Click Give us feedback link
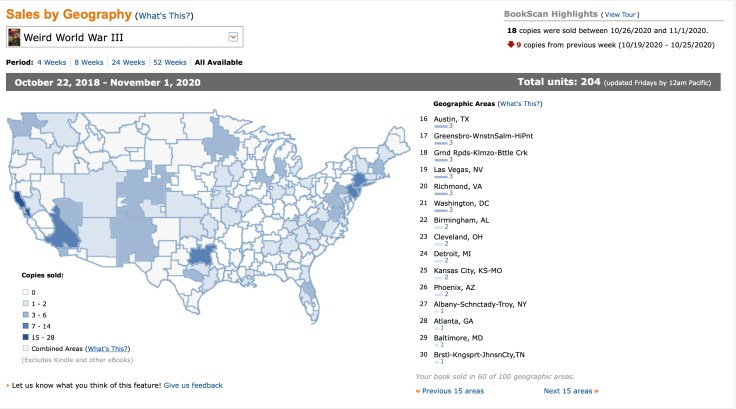 193,385
